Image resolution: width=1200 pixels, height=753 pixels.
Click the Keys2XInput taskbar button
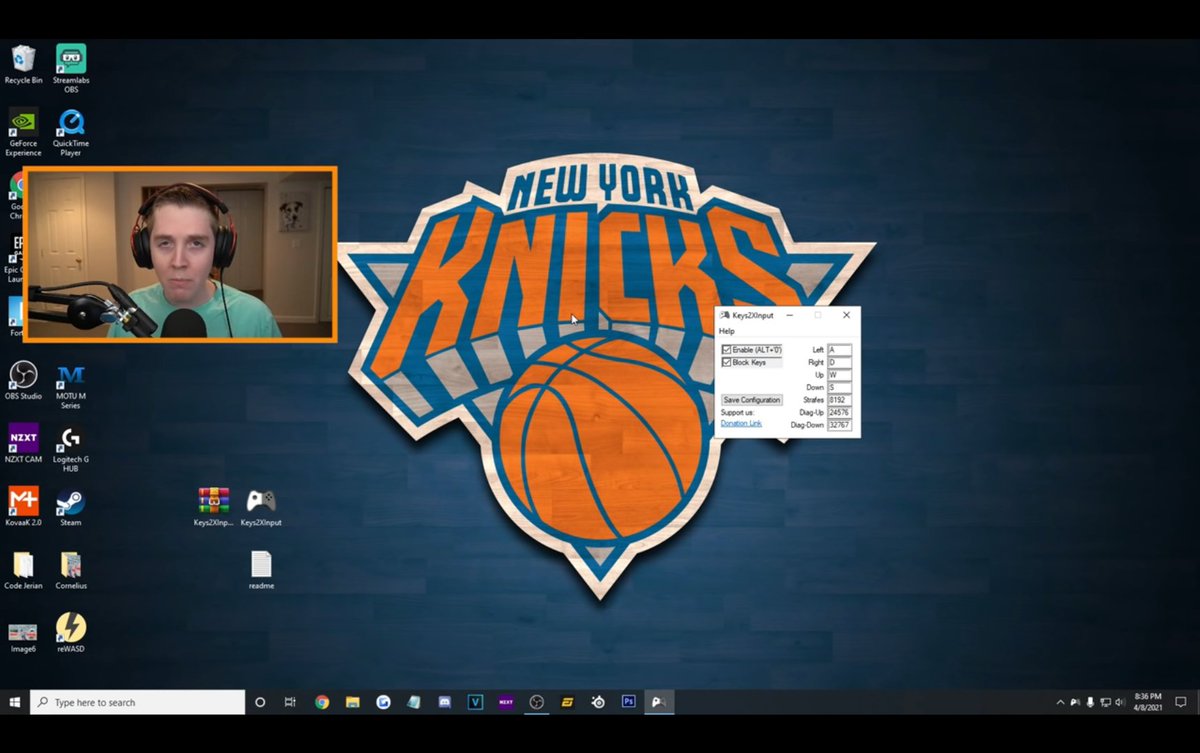point(659,702)
